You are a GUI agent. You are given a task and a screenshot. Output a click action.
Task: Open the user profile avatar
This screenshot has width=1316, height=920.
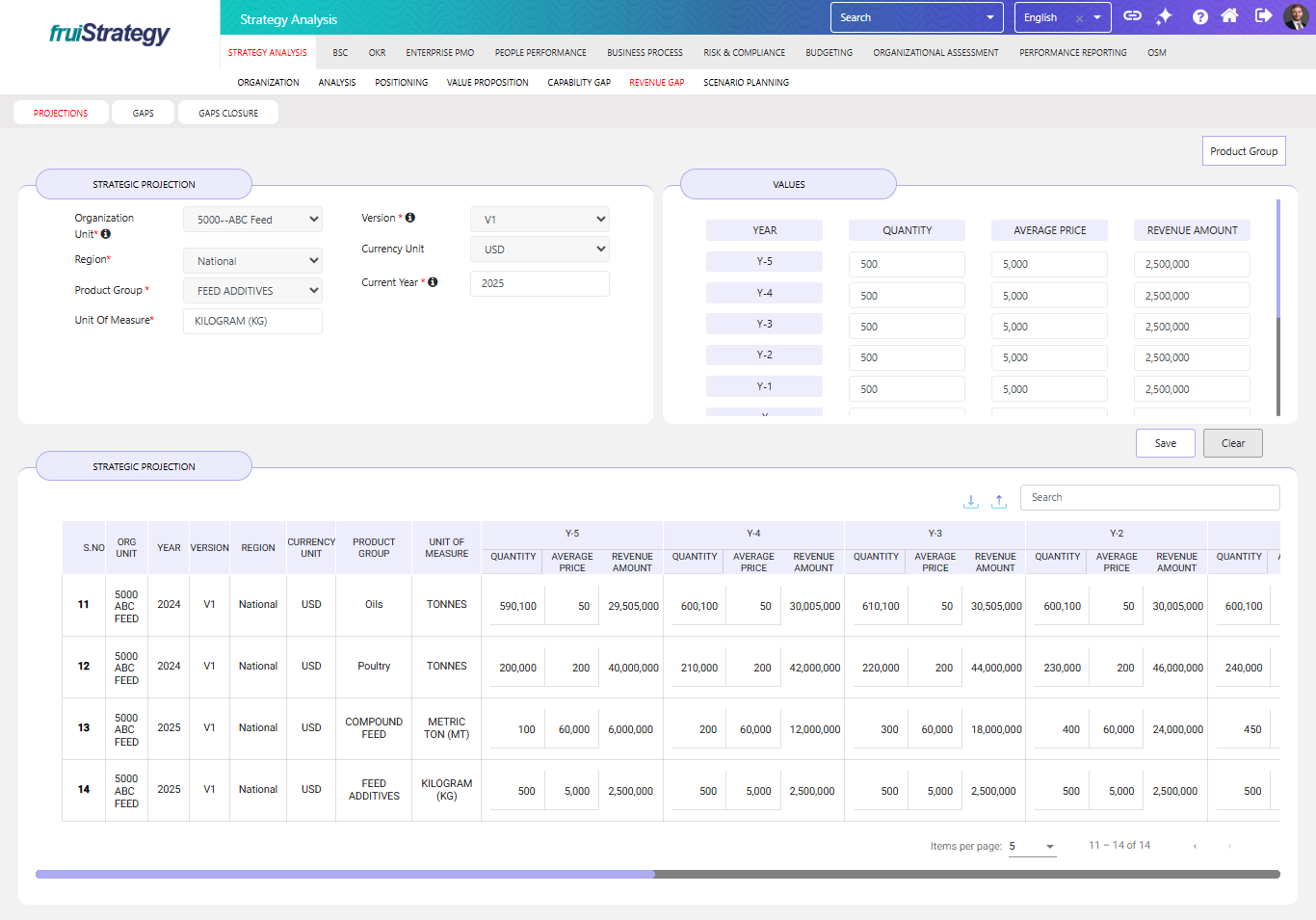(1296, 16)
